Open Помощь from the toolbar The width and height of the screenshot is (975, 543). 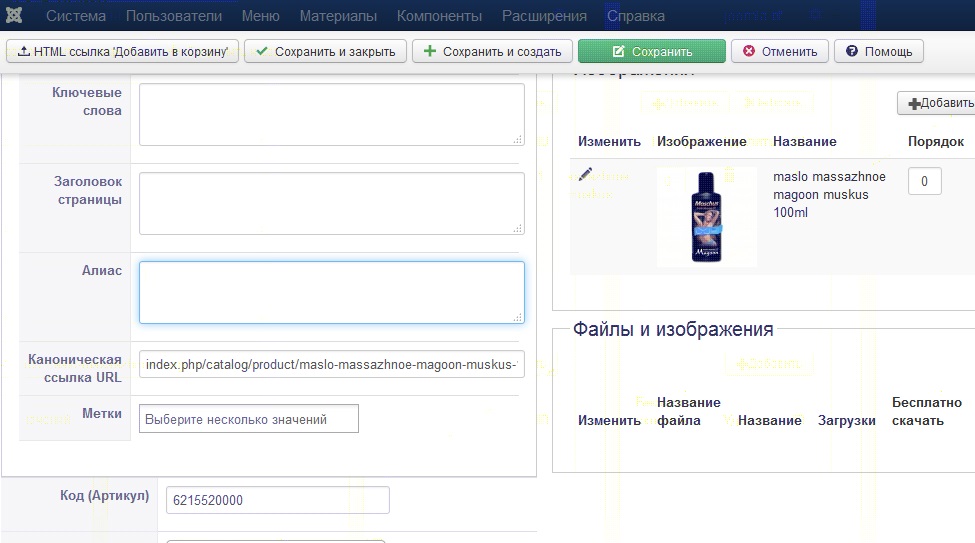[x=879, y=52]
